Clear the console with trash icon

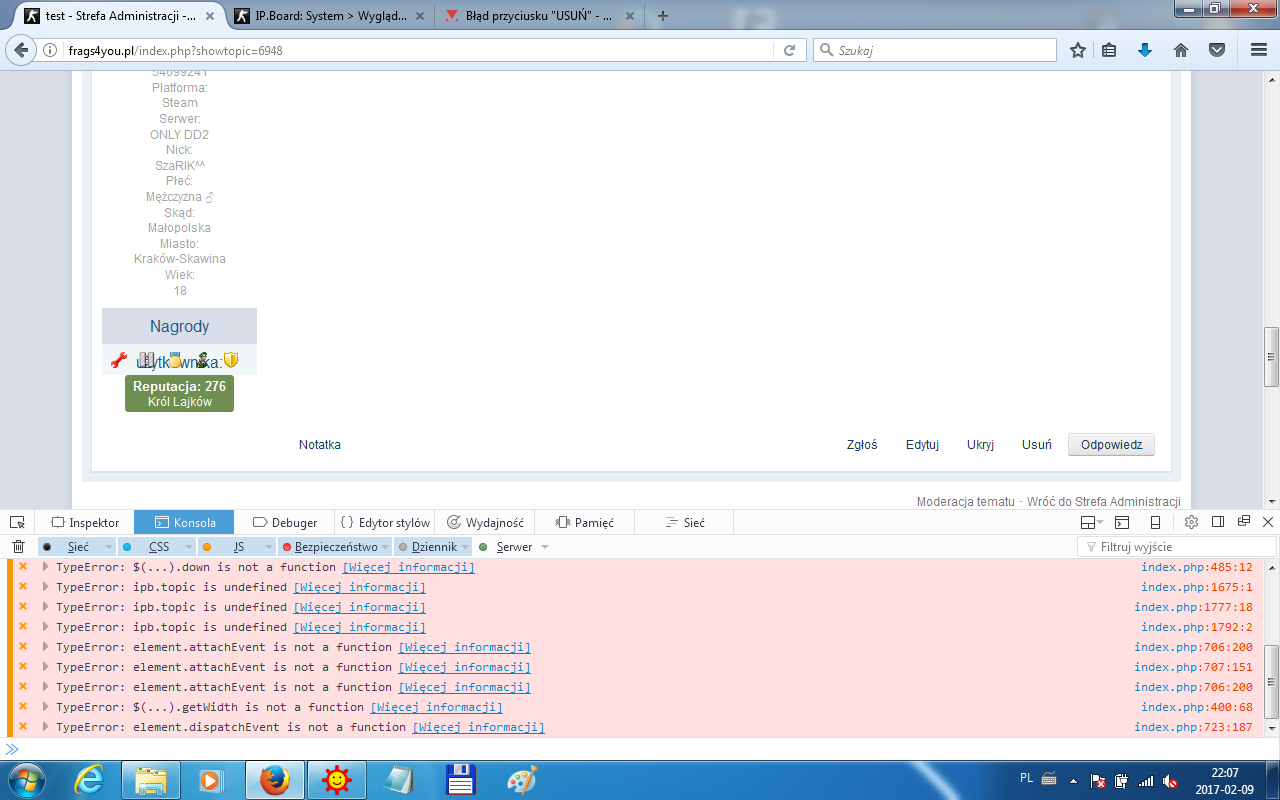coord(18,547)
